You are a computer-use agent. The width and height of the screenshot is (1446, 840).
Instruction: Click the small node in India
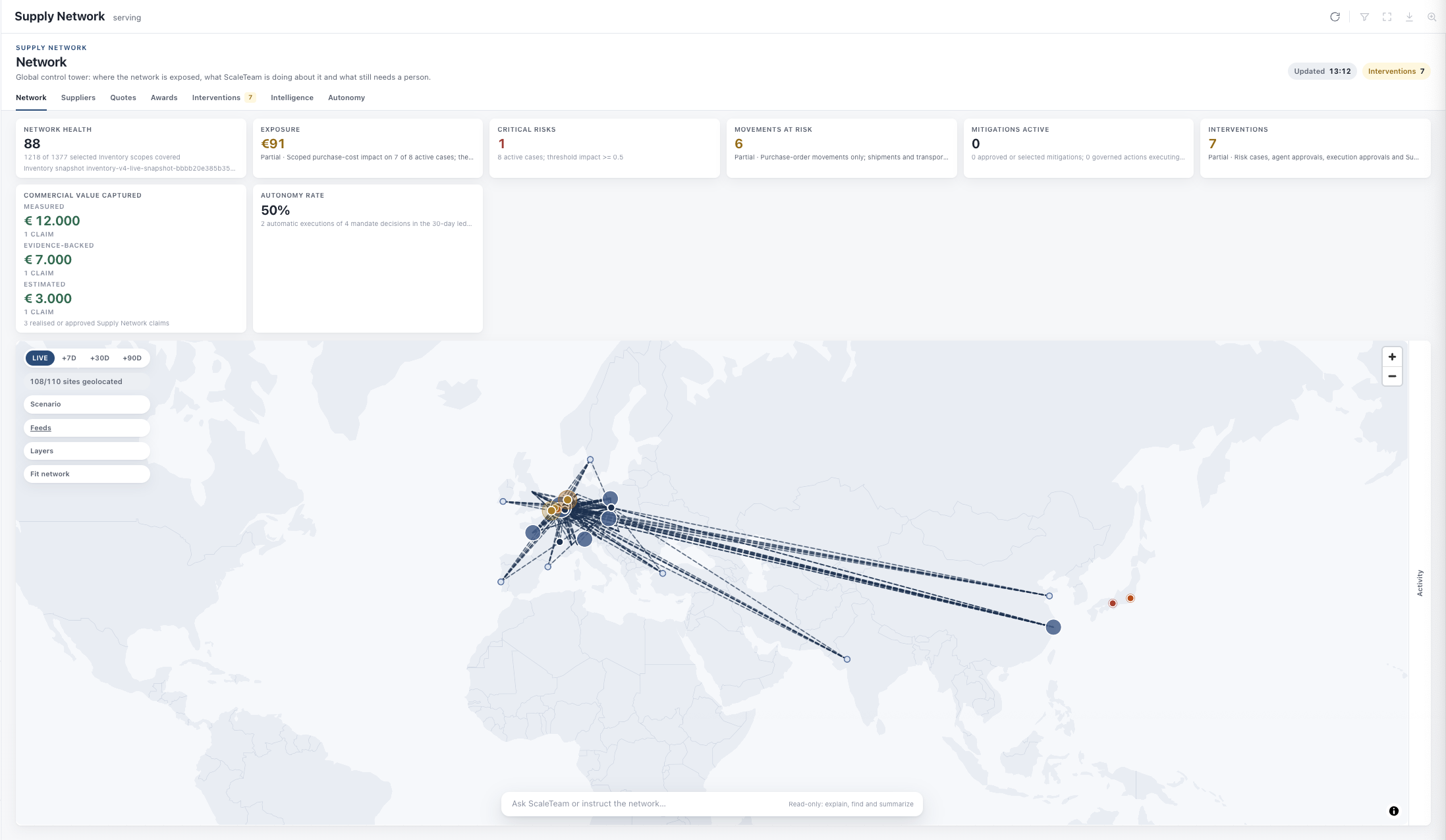[x=847, y=659]
